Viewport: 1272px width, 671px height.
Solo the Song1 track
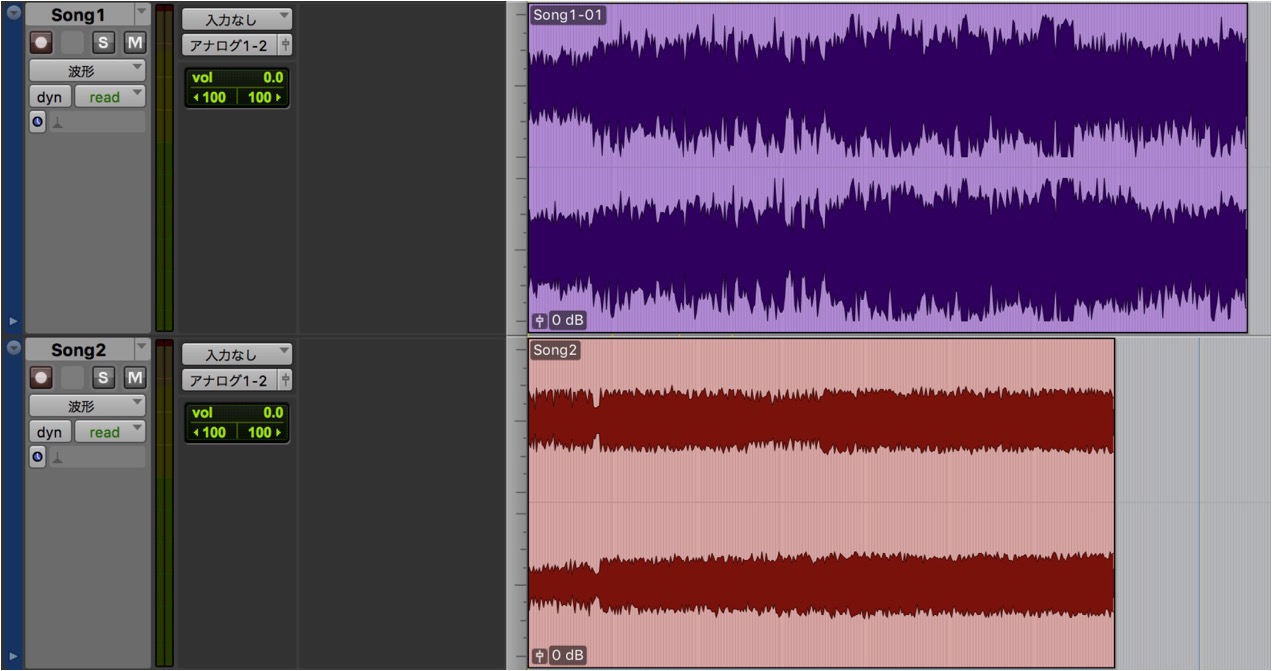[x=104, y=43]
